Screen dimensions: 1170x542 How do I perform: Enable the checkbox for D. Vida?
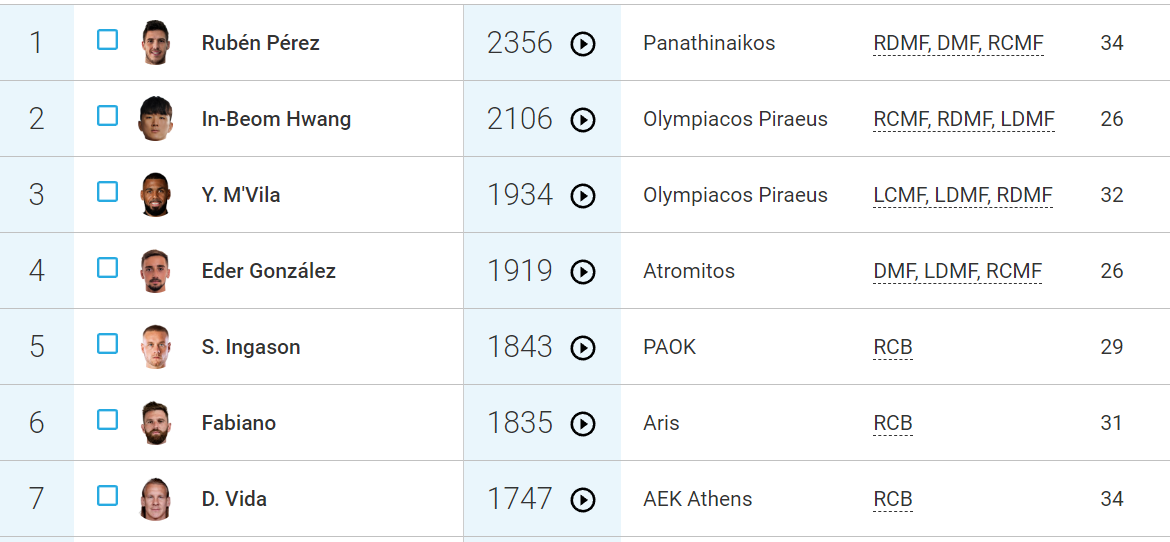pyautogui.click(x=107, y=496)
